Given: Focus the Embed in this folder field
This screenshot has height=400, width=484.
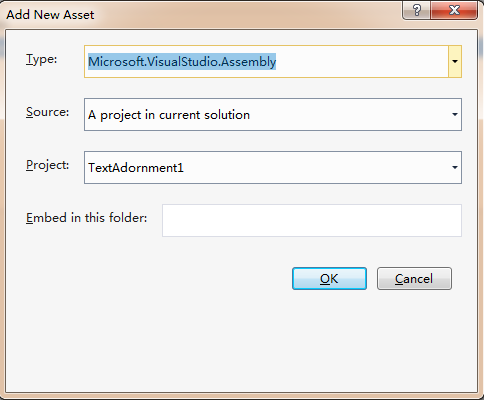Looking at the screenshot, I should click(312, 220).
